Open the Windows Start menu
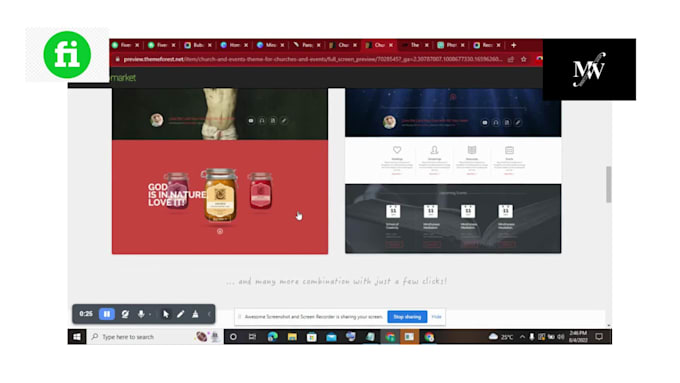This screenshot has width=680, height=383. click(x=77, y=337)
